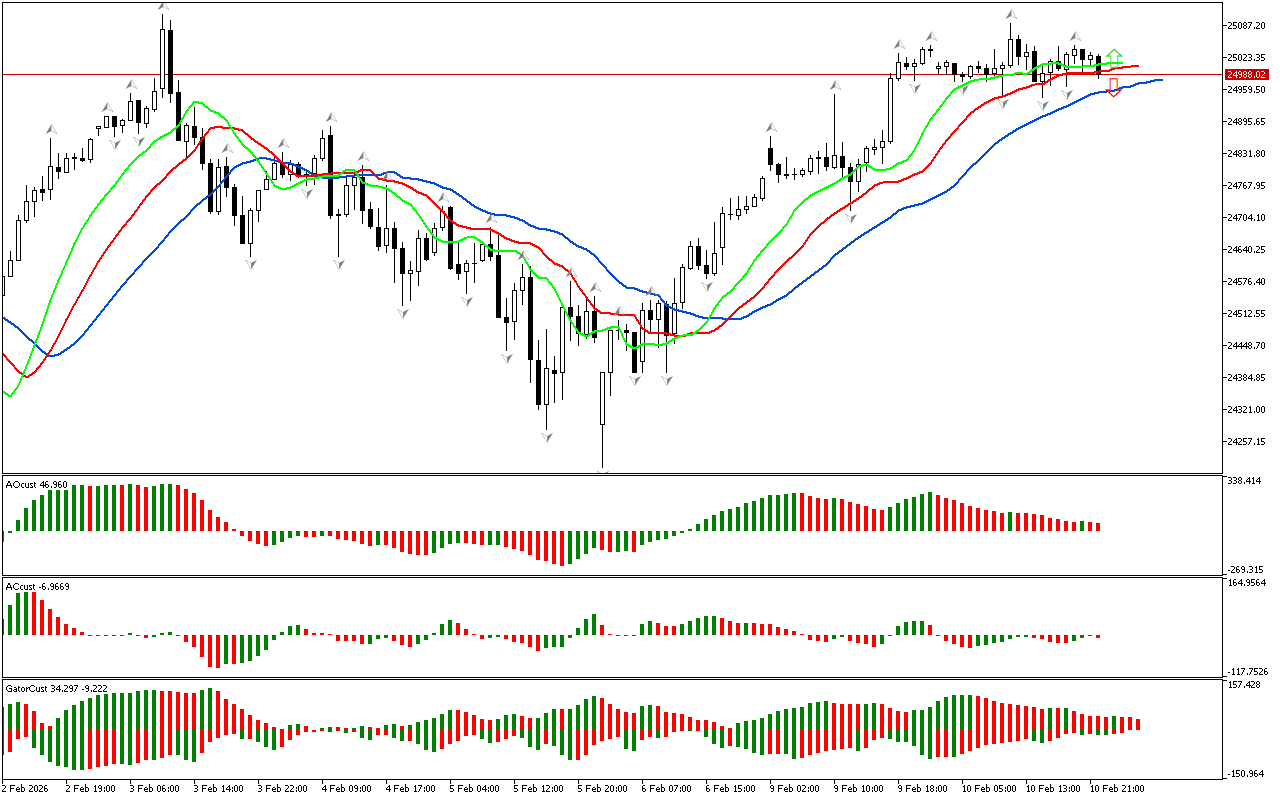
Task: Click the green up arrow signal
Action: click(1114, 54)
